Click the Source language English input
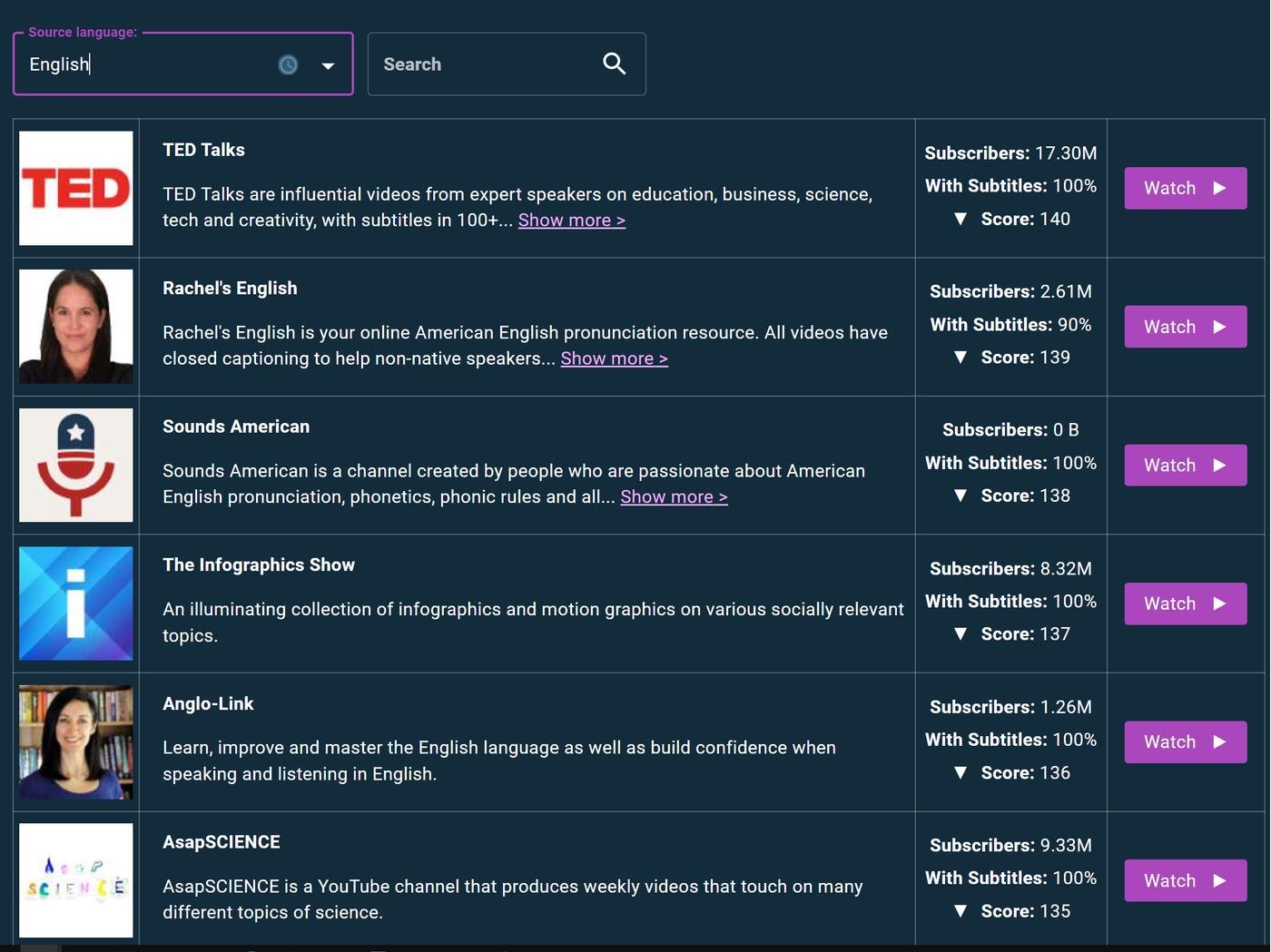 pyautogui.click(x=145, y=64)
